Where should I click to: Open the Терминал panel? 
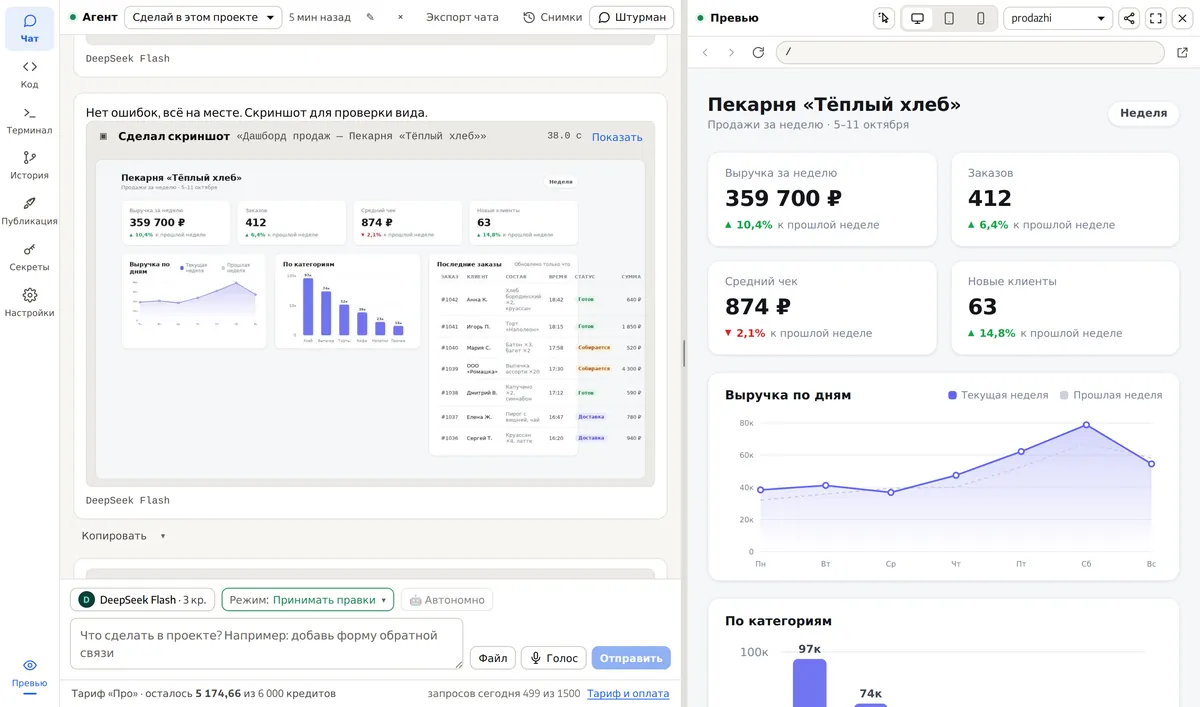pyautogui.click(x=30, y=120)
